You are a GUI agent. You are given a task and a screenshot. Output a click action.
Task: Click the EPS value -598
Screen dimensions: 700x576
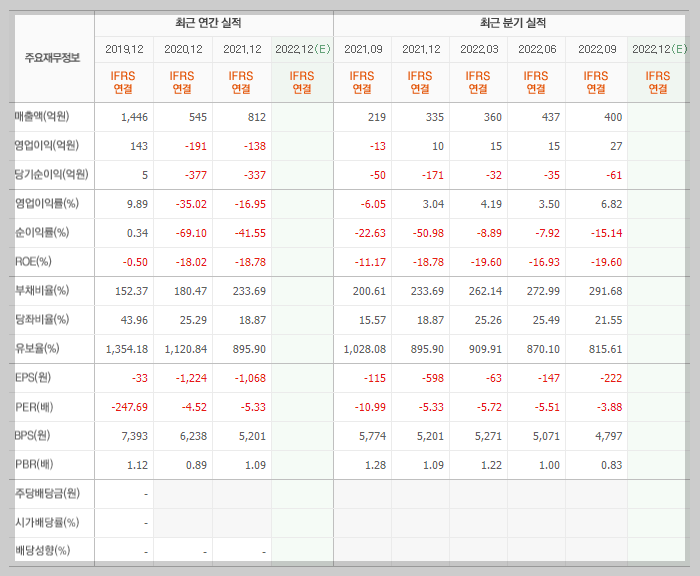click(433, 379)
